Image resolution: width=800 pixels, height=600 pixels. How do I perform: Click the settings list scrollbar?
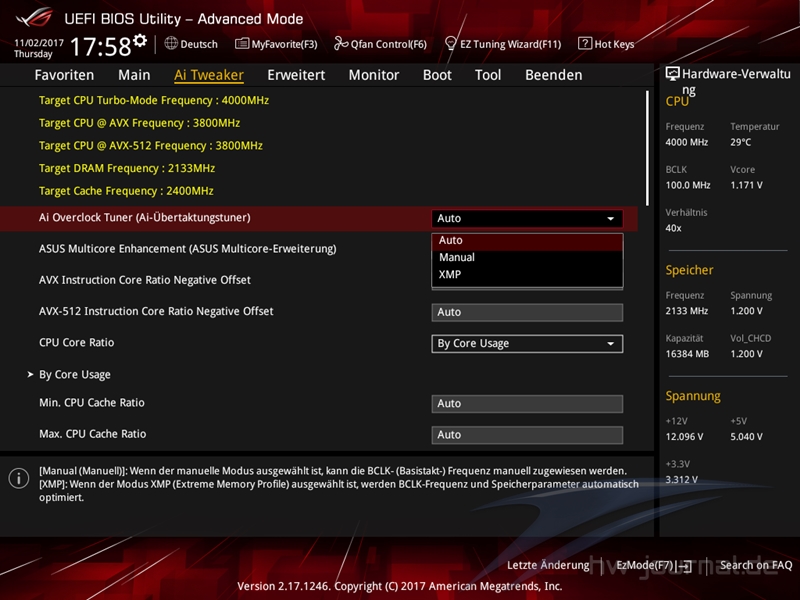click(647, 148)
